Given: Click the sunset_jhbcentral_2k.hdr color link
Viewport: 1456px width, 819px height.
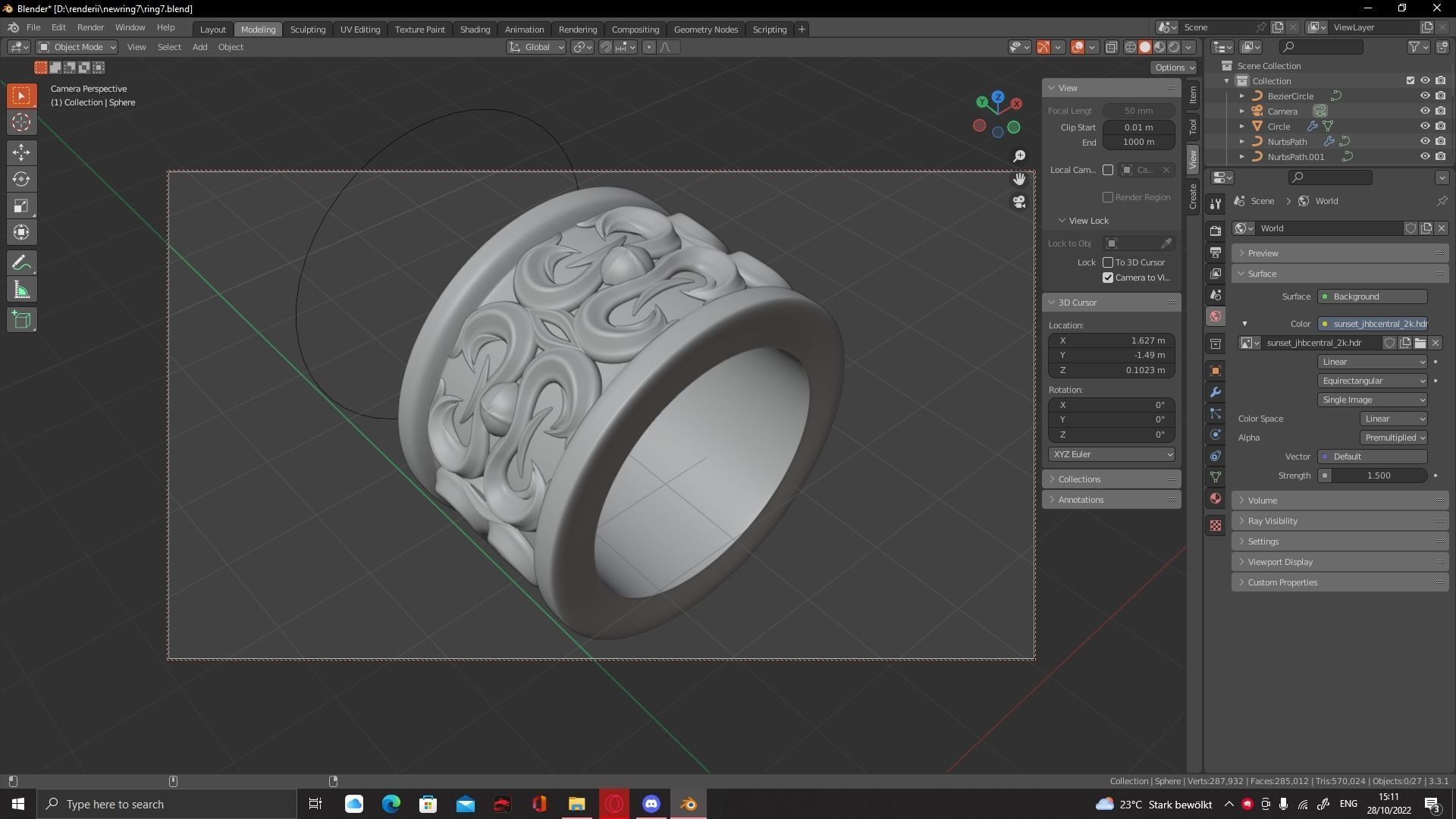Looking at the screenshot, I should click(x=1373, y=324).
